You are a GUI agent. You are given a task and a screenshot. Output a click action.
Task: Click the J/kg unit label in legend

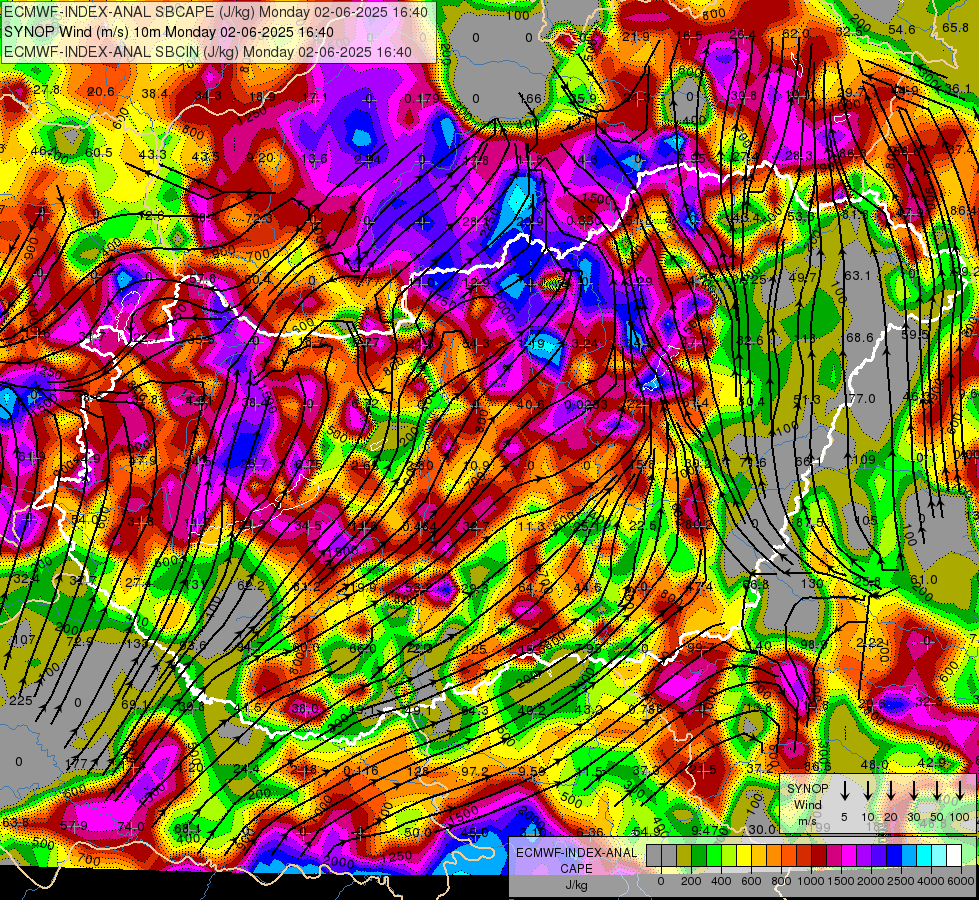[576, 885]
